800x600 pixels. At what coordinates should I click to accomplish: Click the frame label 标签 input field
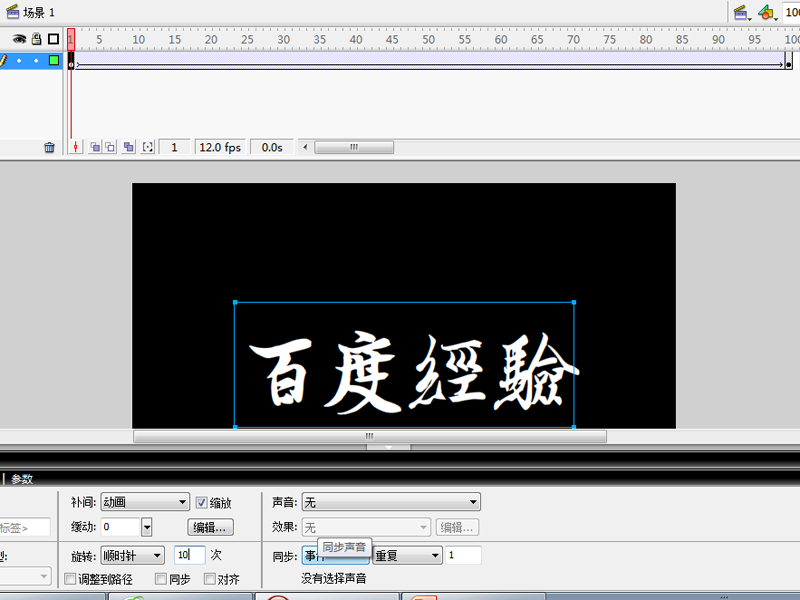click(24, 528)
